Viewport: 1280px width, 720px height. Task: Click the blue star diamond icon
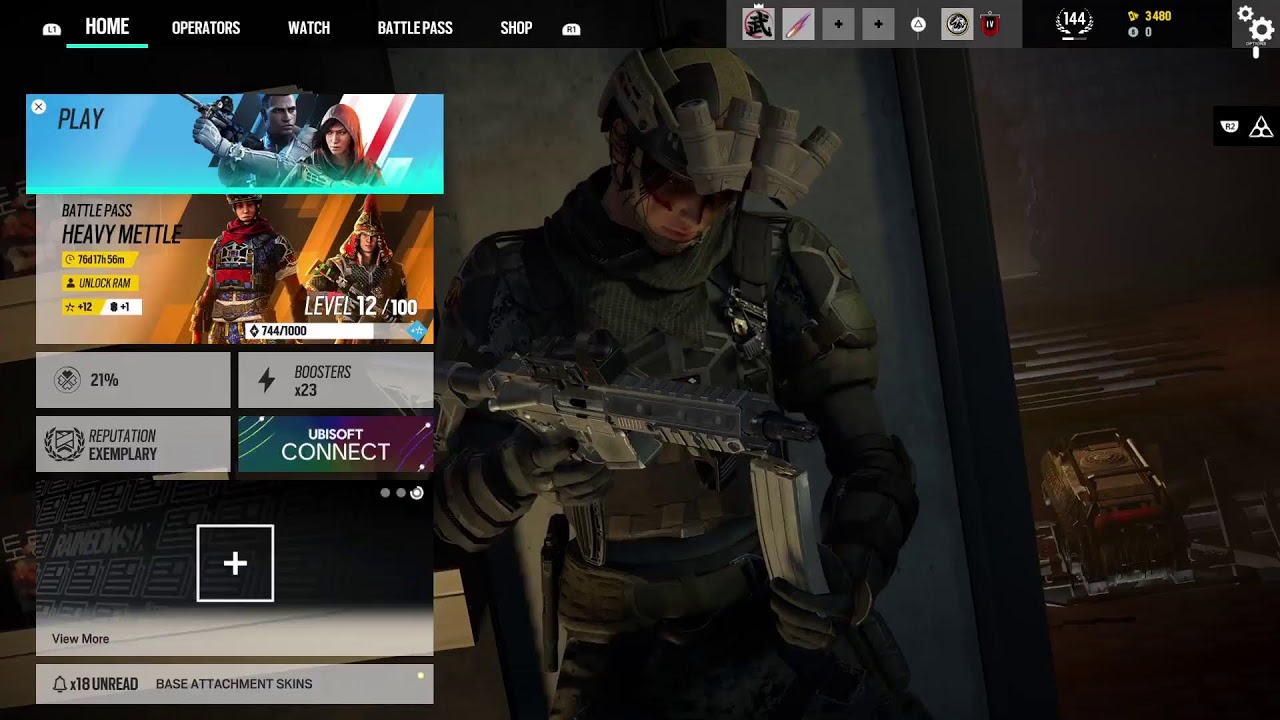(x=418, y=331)
